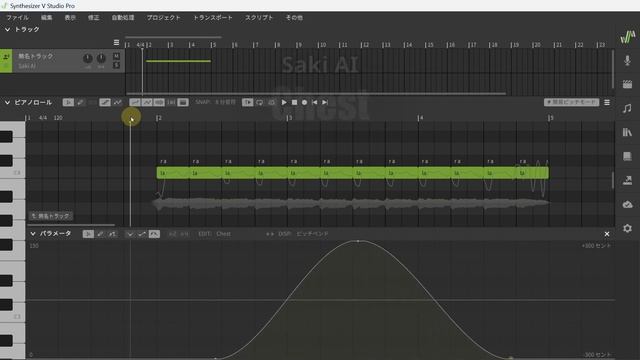Collapse the ピアノロール panel chevron

point(7,102)
